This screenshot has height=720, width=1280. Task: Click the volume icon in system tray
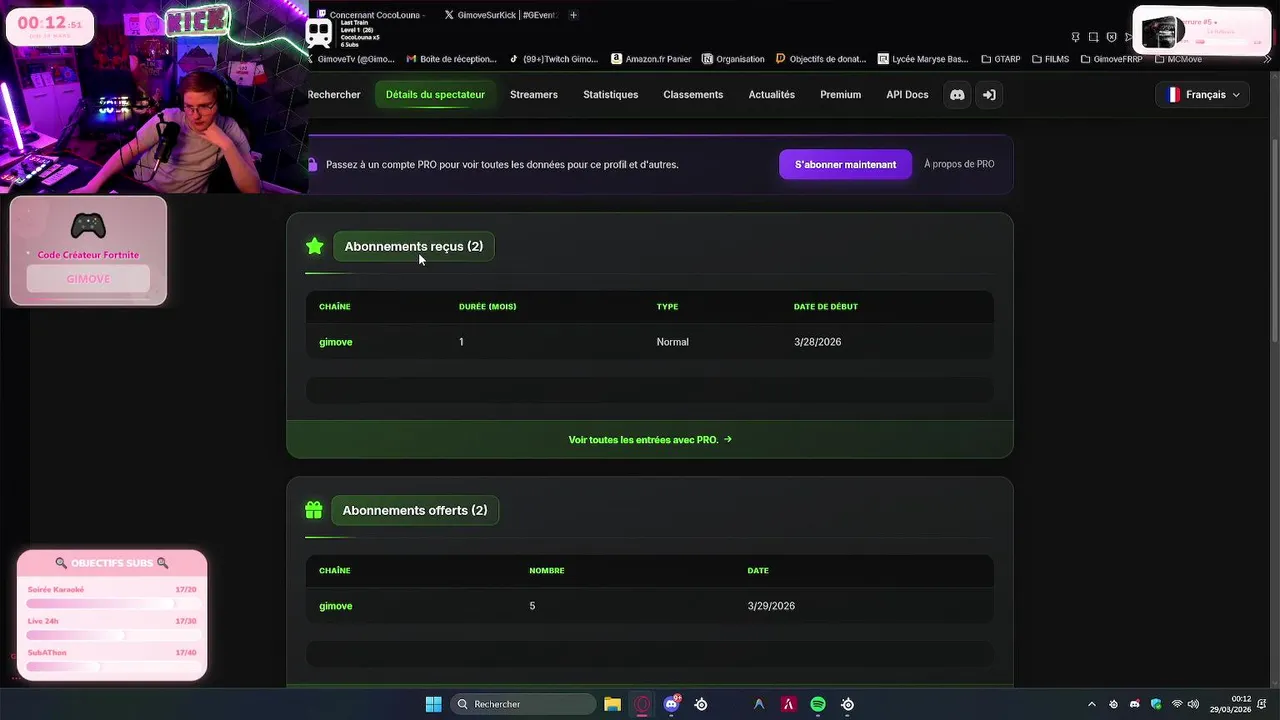click(1193, 704)
